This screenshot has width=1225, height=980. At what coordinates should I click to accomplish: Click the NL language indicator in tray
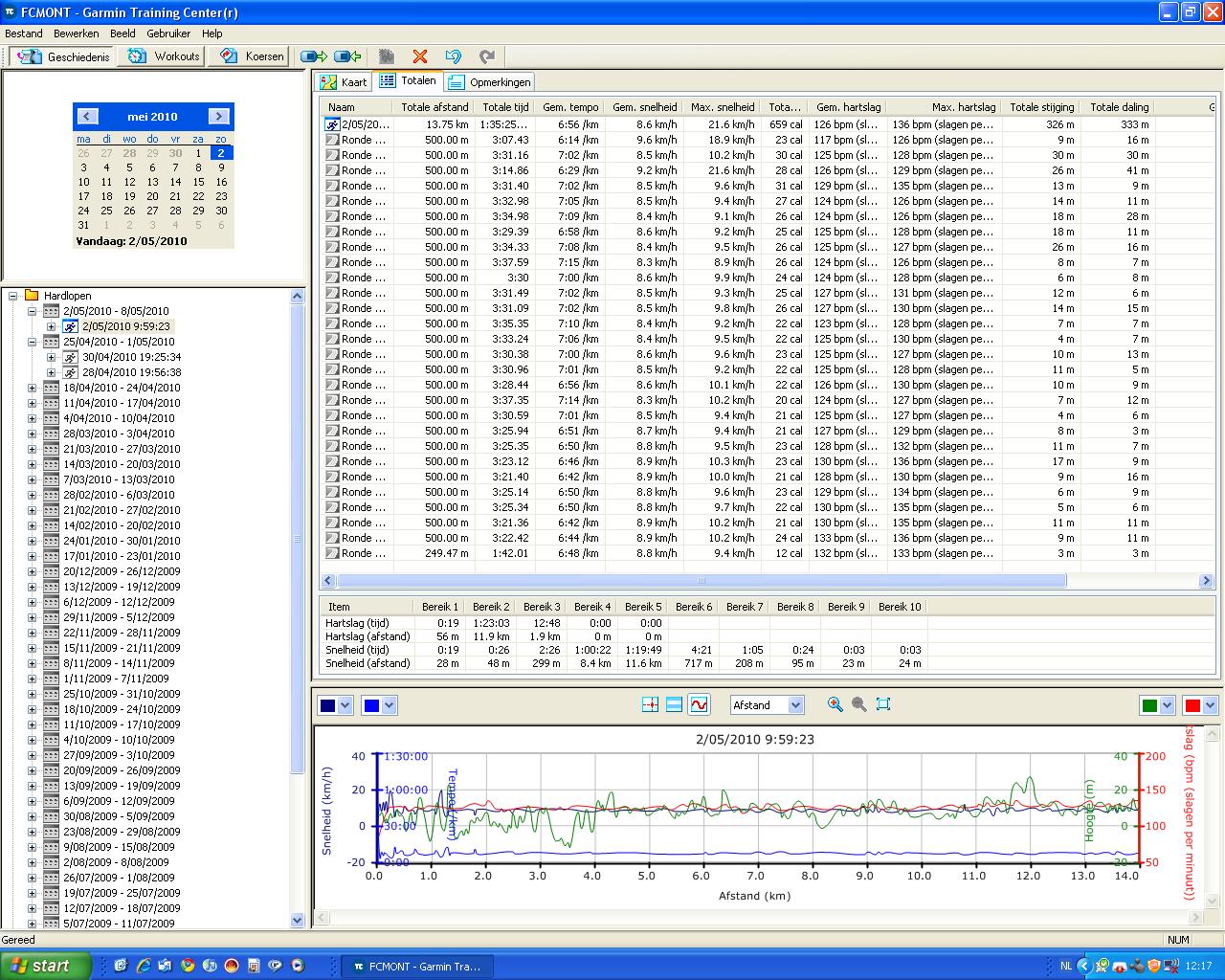click(x=1066, y=967)
